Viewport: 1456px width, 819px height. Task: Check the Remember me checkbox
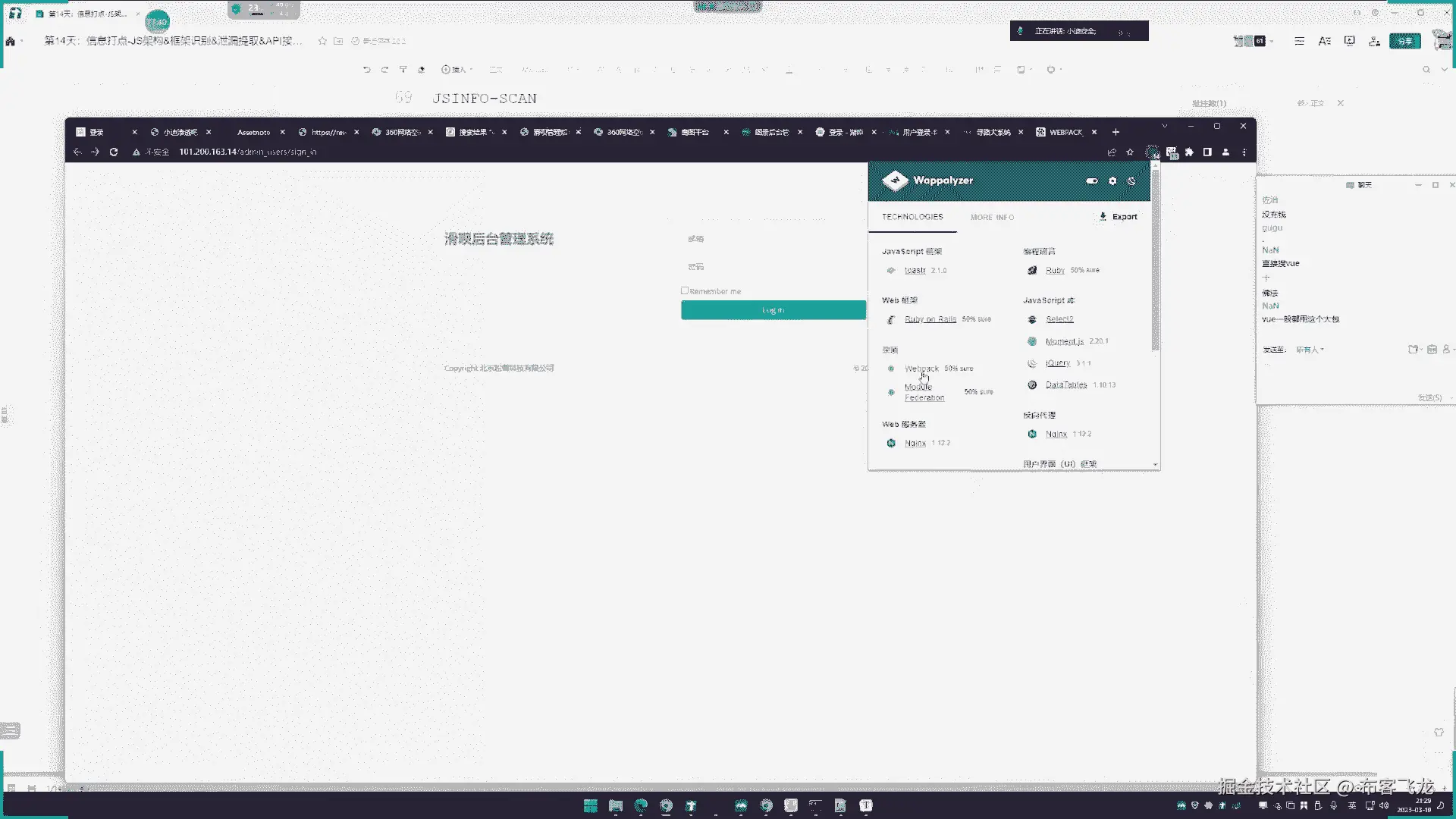pos(685,290)
